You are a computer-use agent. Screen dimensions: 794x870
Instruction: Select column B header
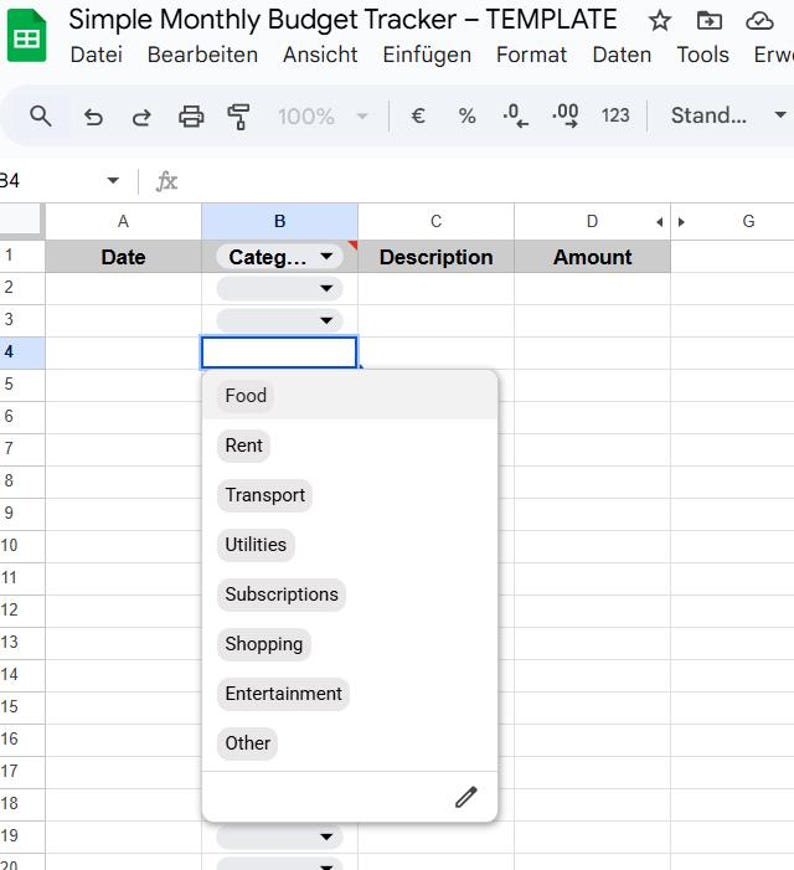click(280, 222)
